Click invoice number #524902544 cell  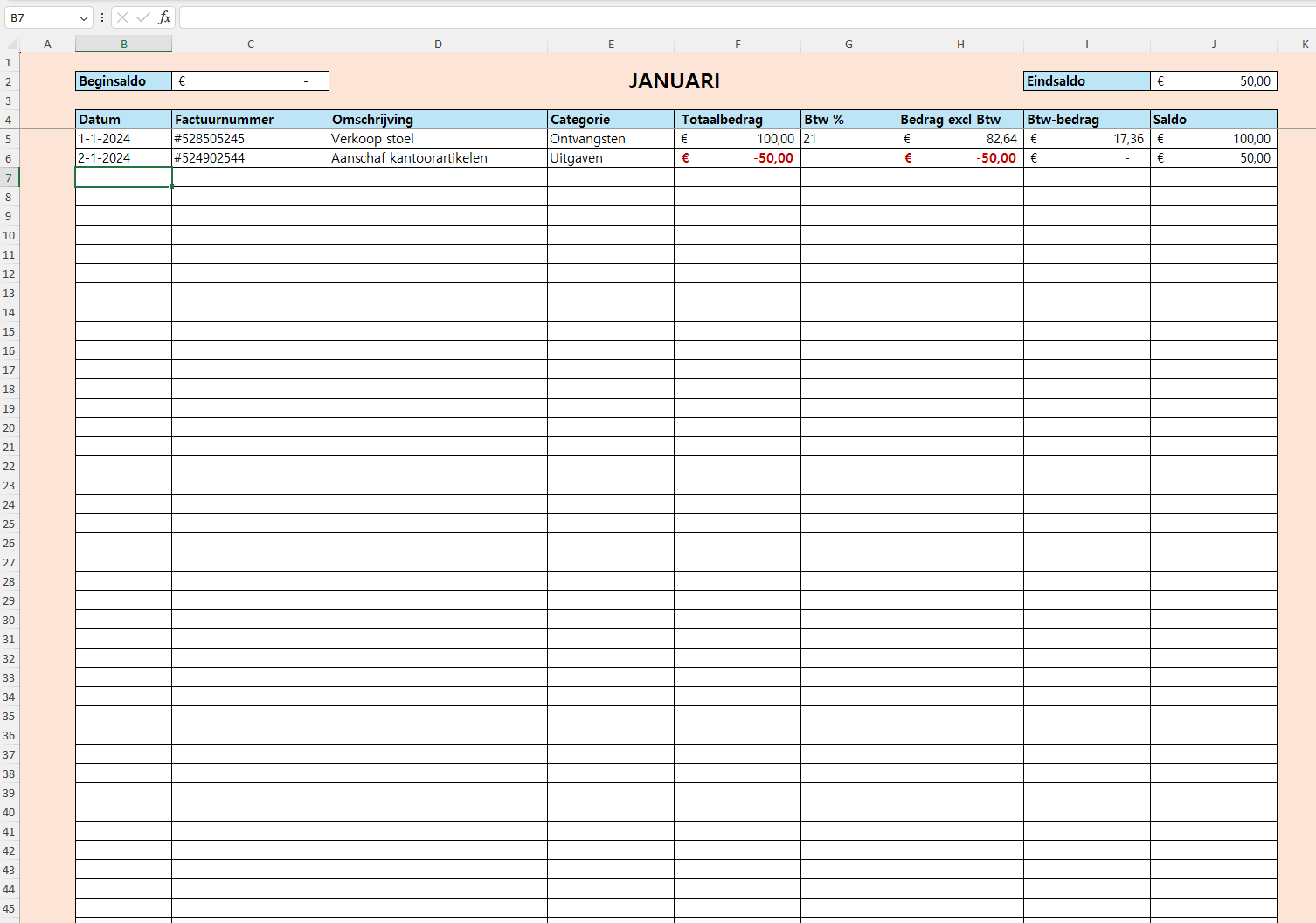250,158
